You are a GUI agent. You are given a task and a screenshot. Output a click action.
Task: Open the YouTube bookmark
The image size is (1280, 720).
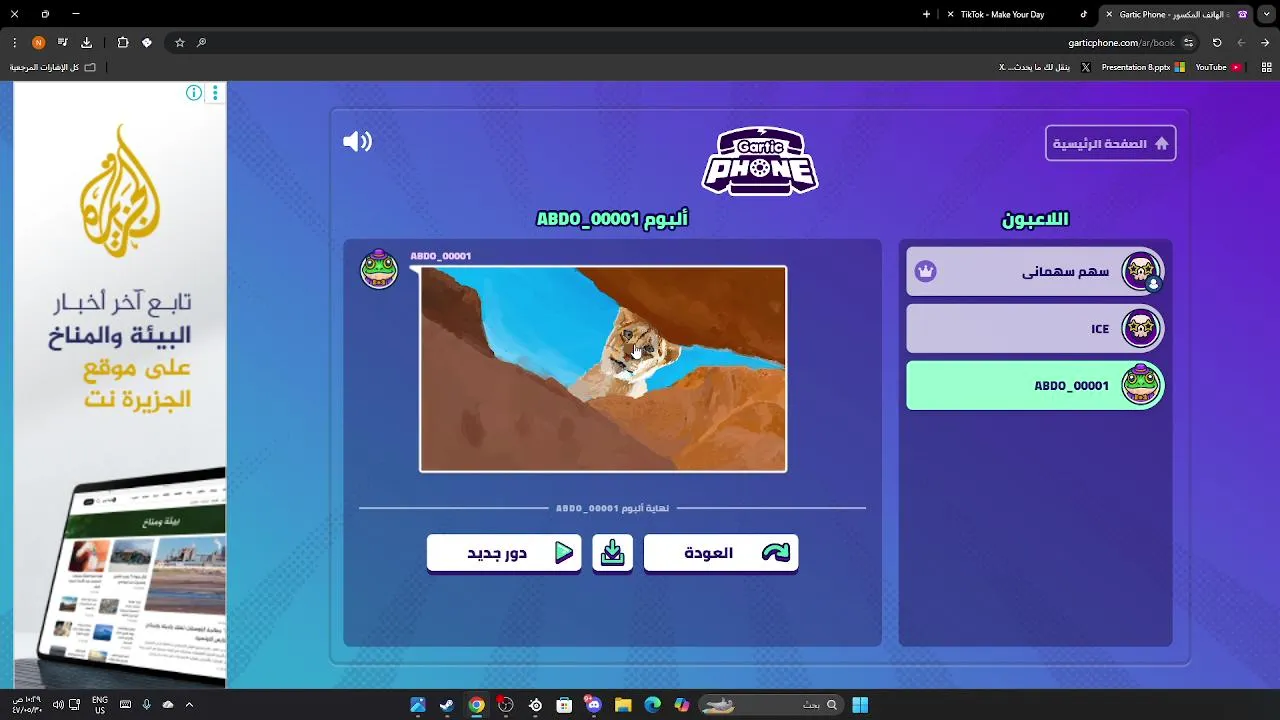pos(1218,67)
